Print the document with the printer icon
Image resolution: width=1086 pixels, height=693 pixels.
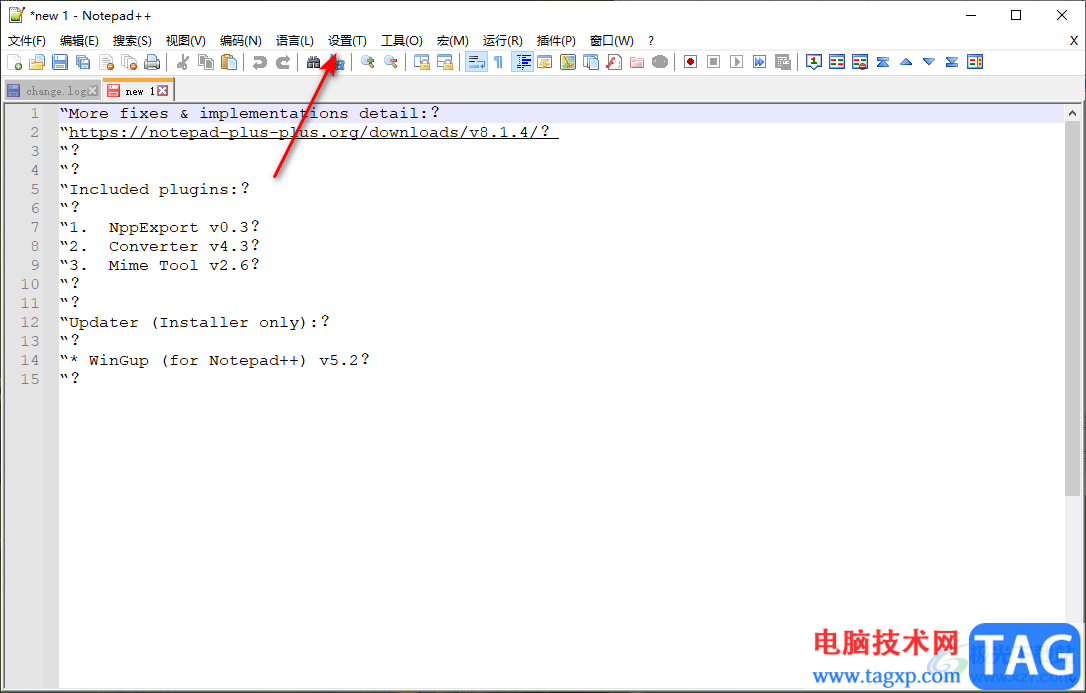point(152,62)
